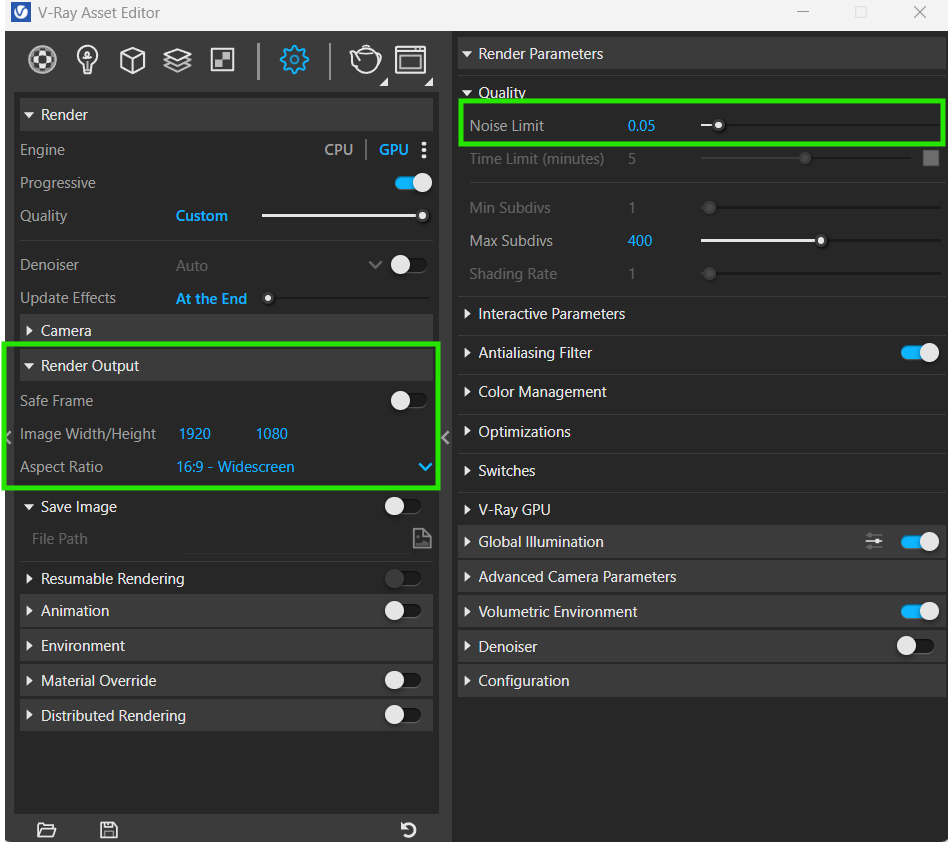Click the Max Subdivs slider handle
948x842 pixels.
coord(821,241)
